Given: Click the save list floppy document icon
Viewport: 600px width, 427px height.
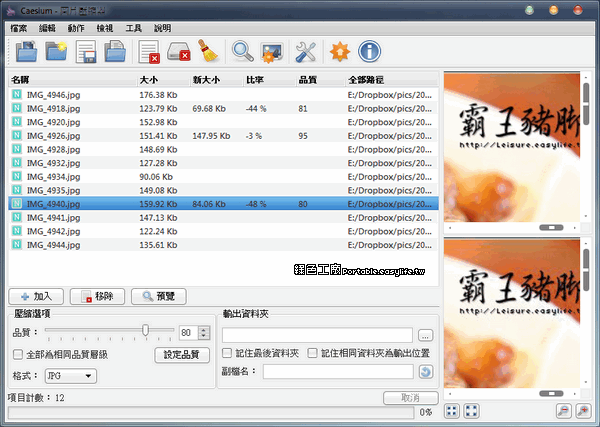Looking at the screenshot, I should (86, 51).
